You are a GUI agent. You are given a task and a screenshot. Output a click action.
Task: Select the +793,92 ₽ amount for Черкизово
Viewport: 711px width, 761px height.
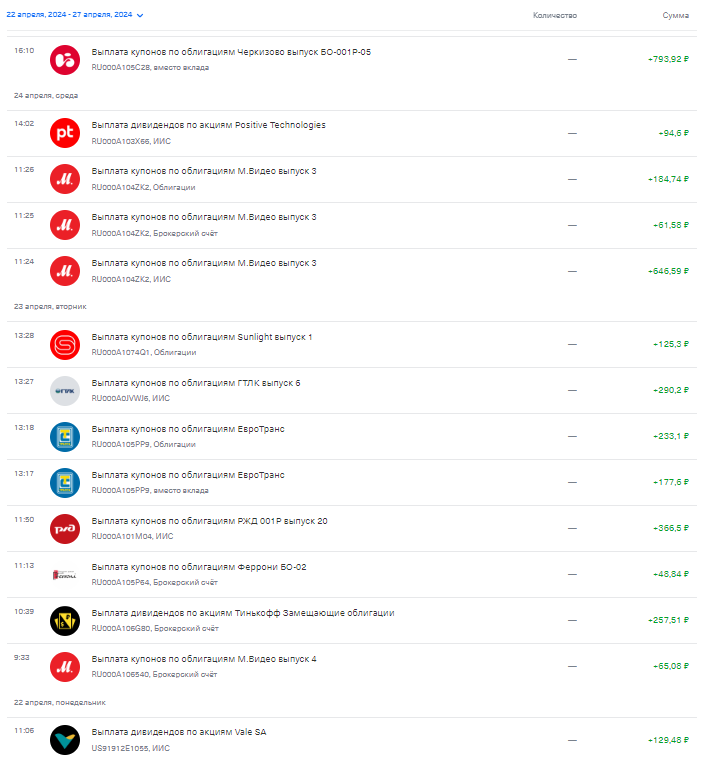pyautogui.click(x=668, y=59)
